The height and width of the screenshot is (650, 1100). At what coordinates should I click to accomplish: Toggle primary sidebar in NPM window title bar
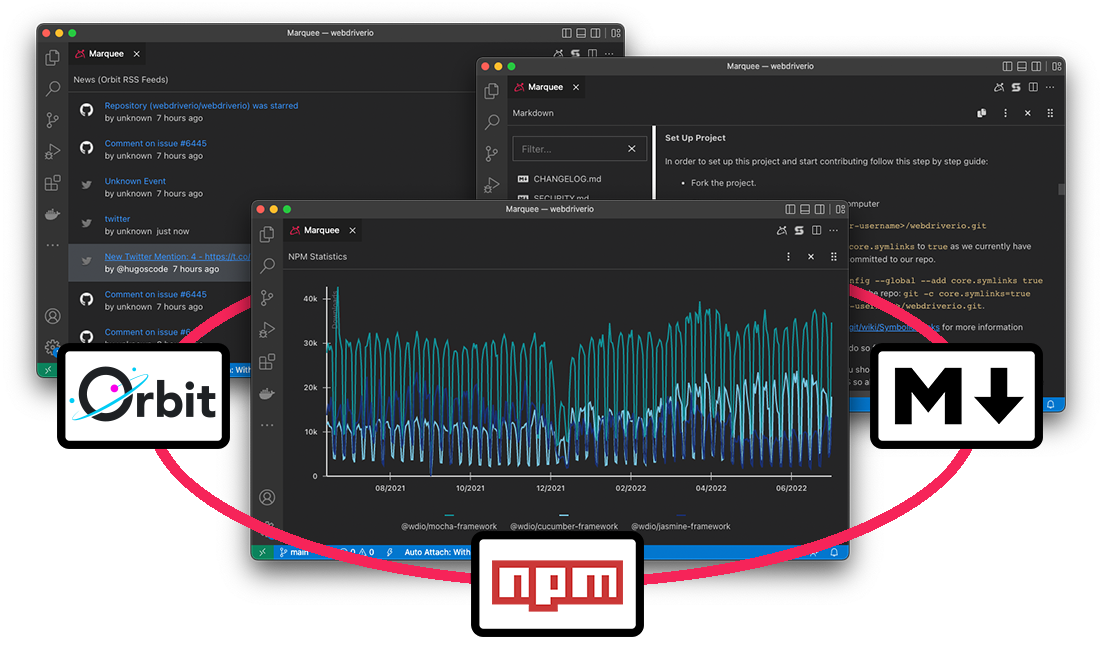click(791, 209)
